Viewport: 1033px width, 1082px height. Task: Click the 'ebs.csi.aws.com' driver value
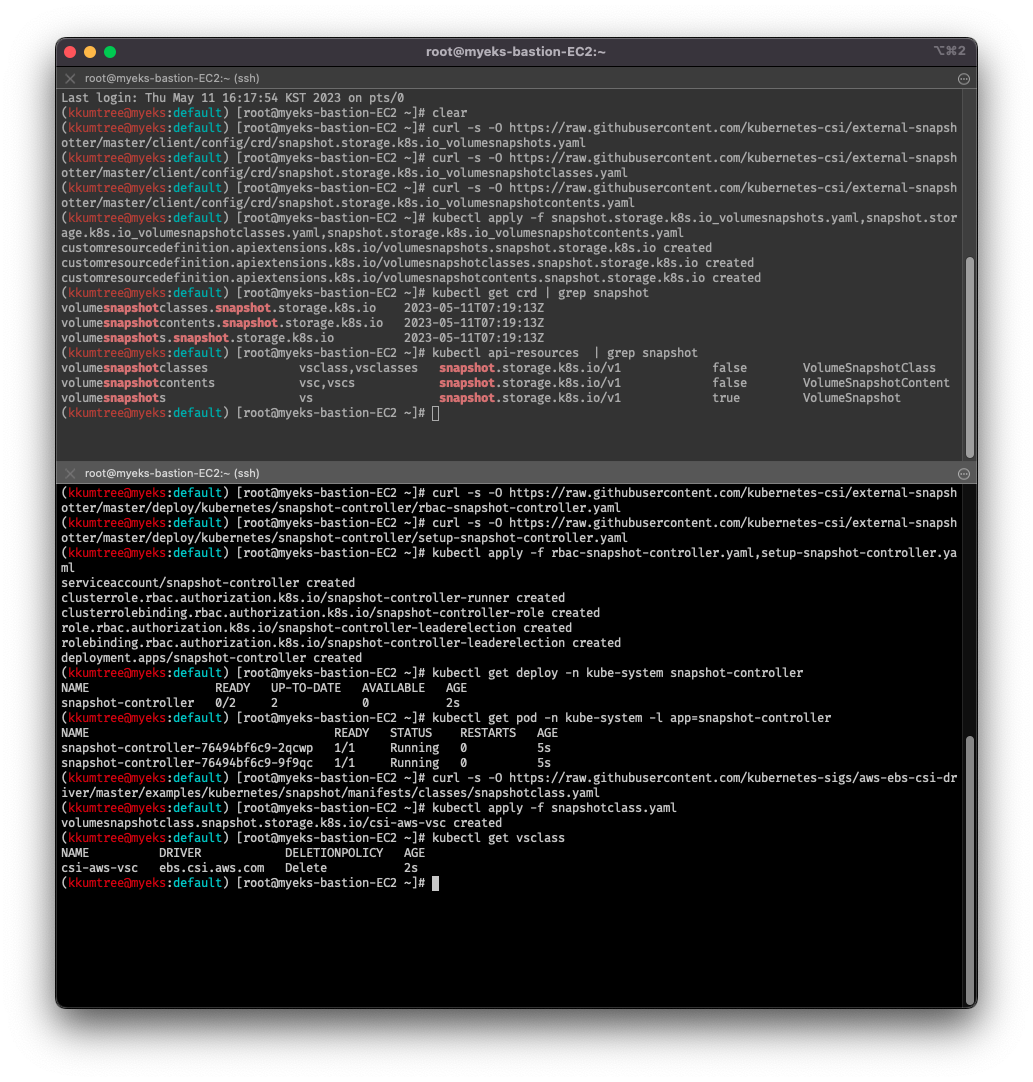211,868
